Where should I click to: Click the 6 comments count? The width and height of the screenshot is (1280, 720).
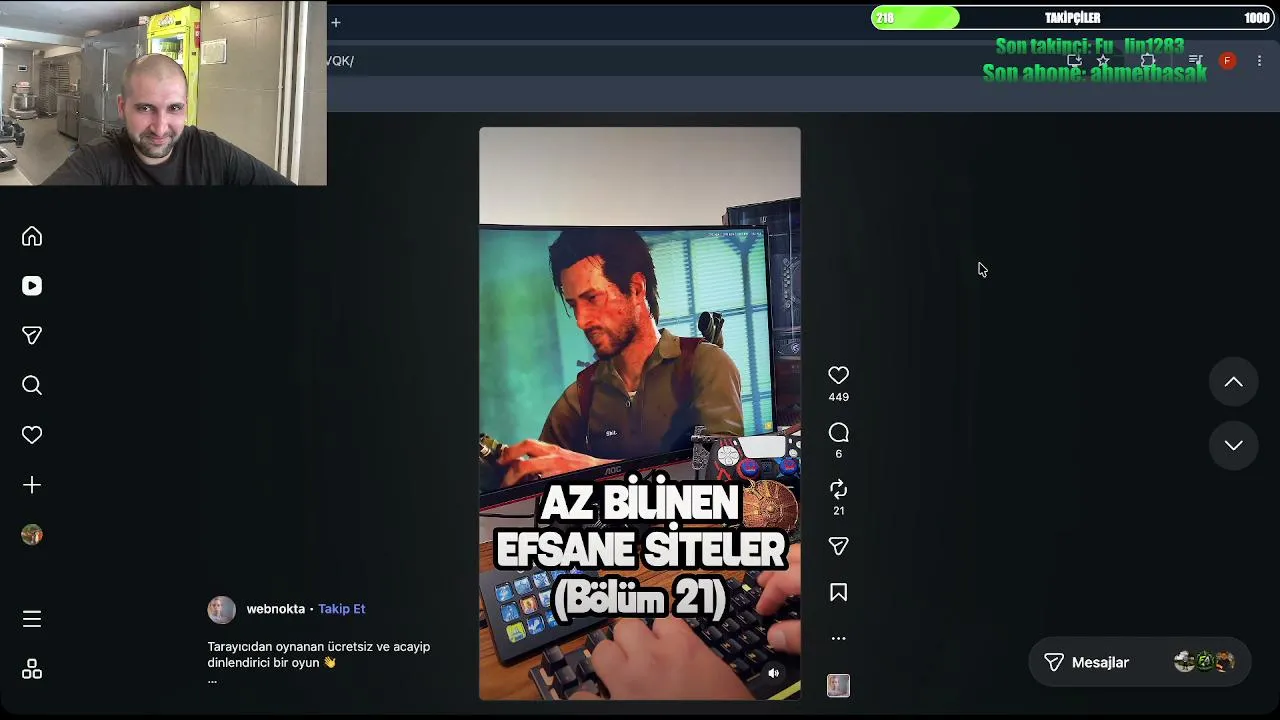tap(838, 454)
